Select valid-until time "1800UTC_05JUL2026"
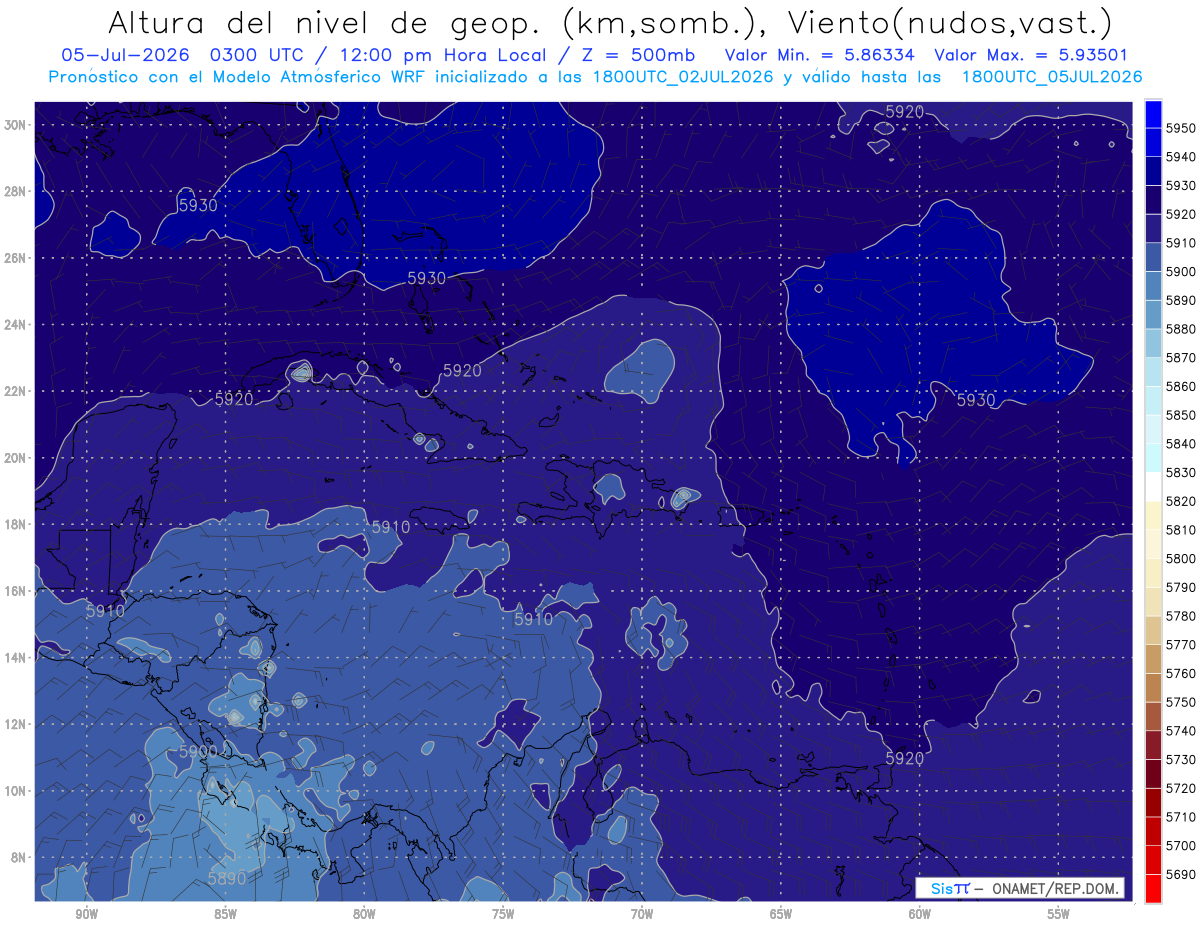Screen dimensions: 1200x927 click(1052, 77)
